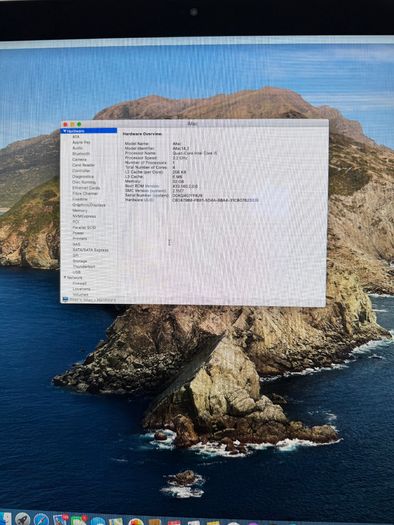Click the Memory label in the overview
This screenshot has height=525, width=394.
click(133, 181)
